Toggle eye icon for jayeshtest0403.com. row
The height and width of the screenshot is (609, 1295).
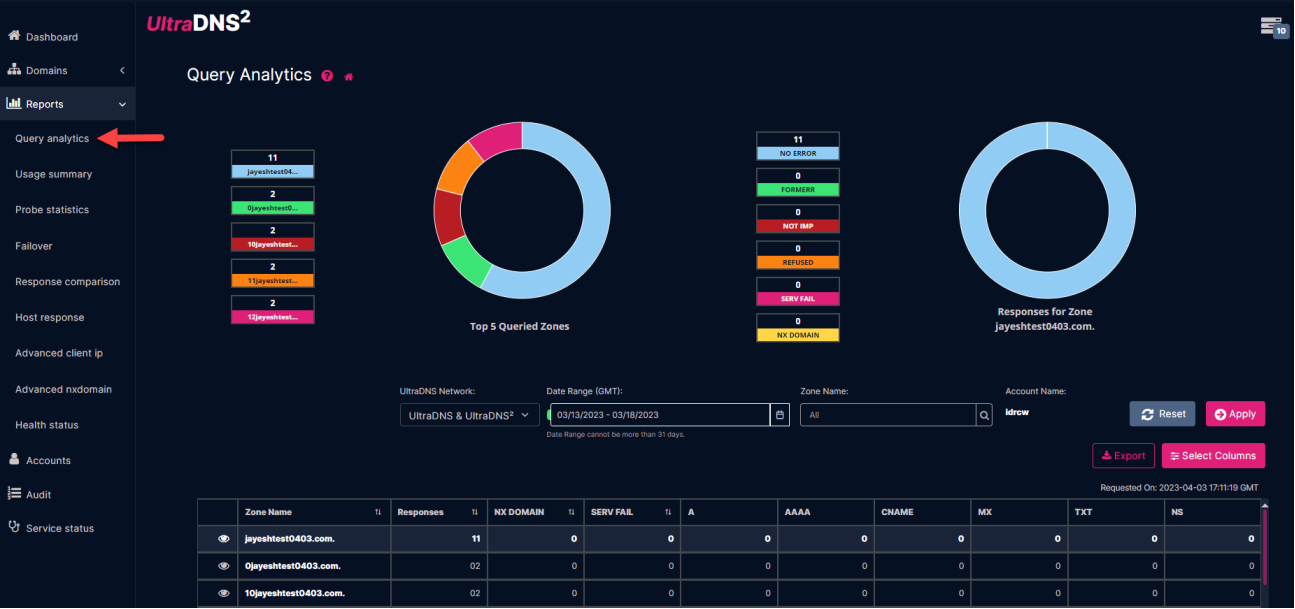pos(224,538)
